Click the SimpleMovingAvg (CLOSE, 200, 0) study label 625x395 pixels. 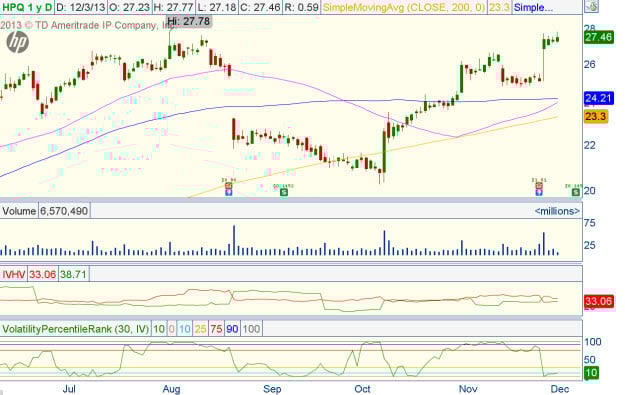[403, 7]
